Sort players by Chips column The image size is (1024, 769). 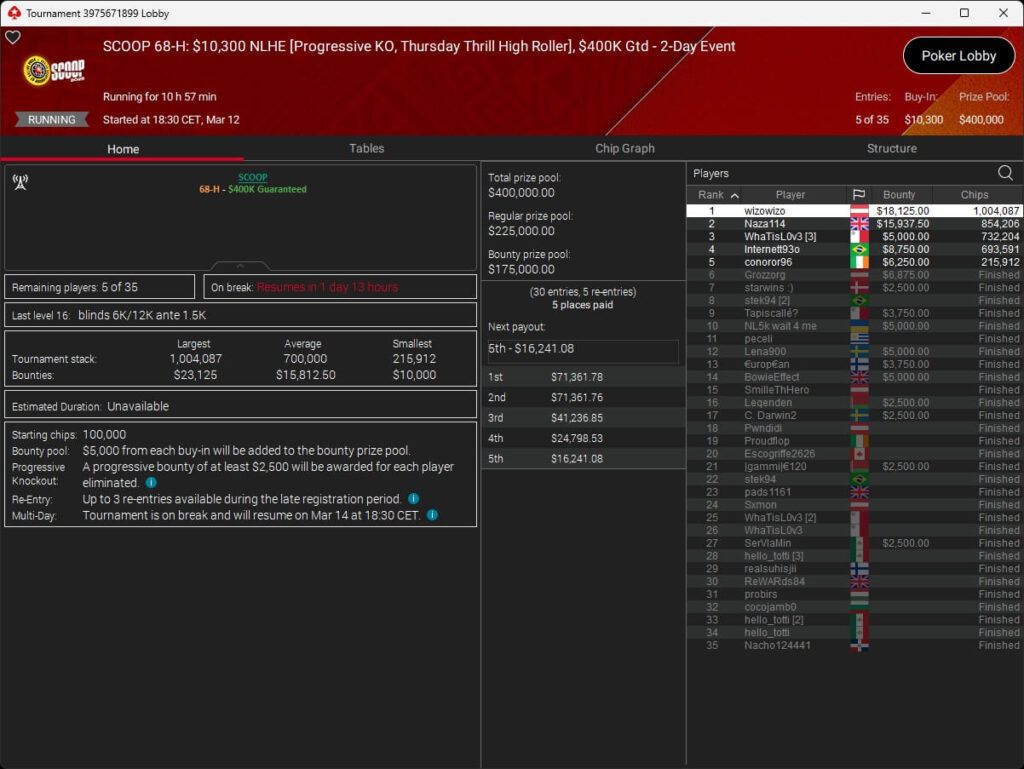974,195
